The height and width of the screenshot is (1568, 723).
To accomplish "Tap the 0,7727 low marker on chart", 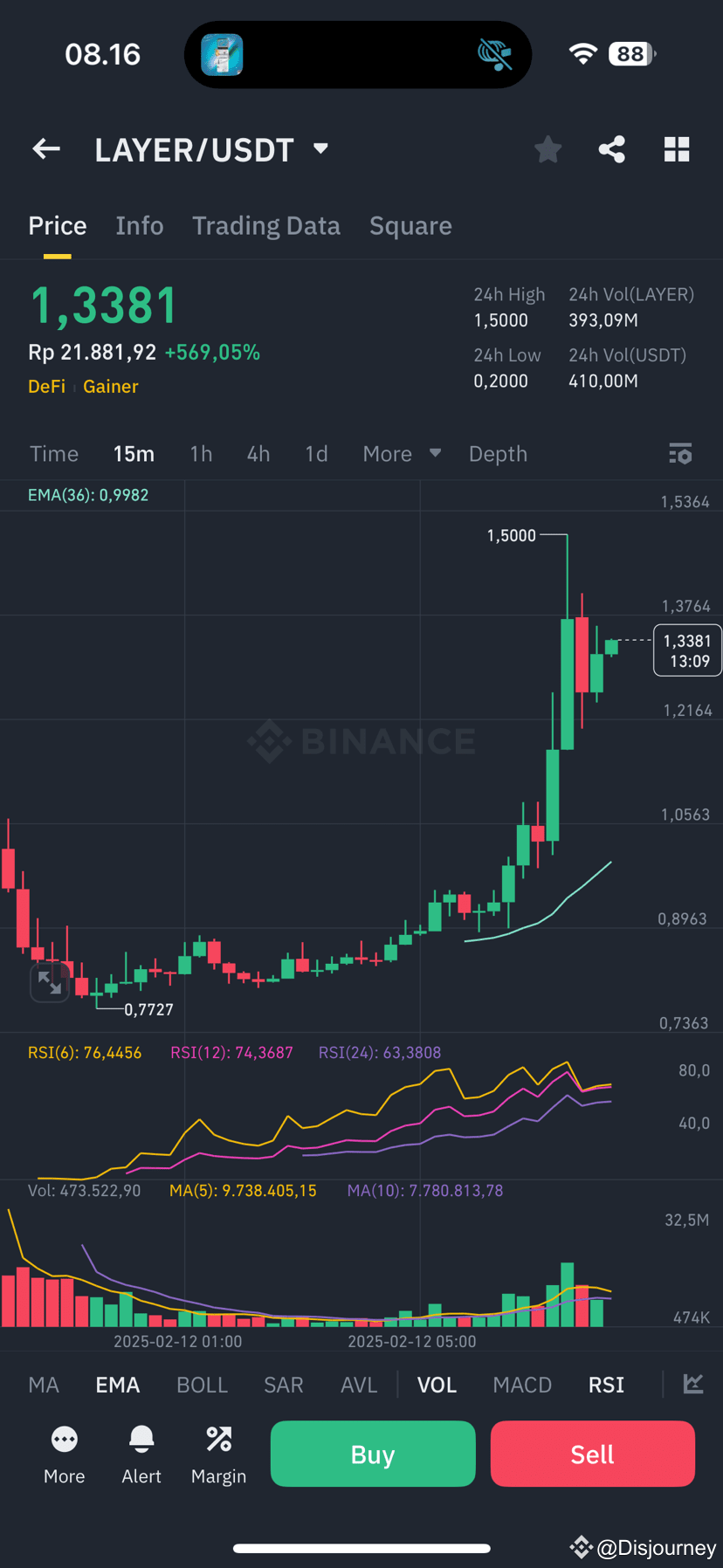I will (148, 1010).
